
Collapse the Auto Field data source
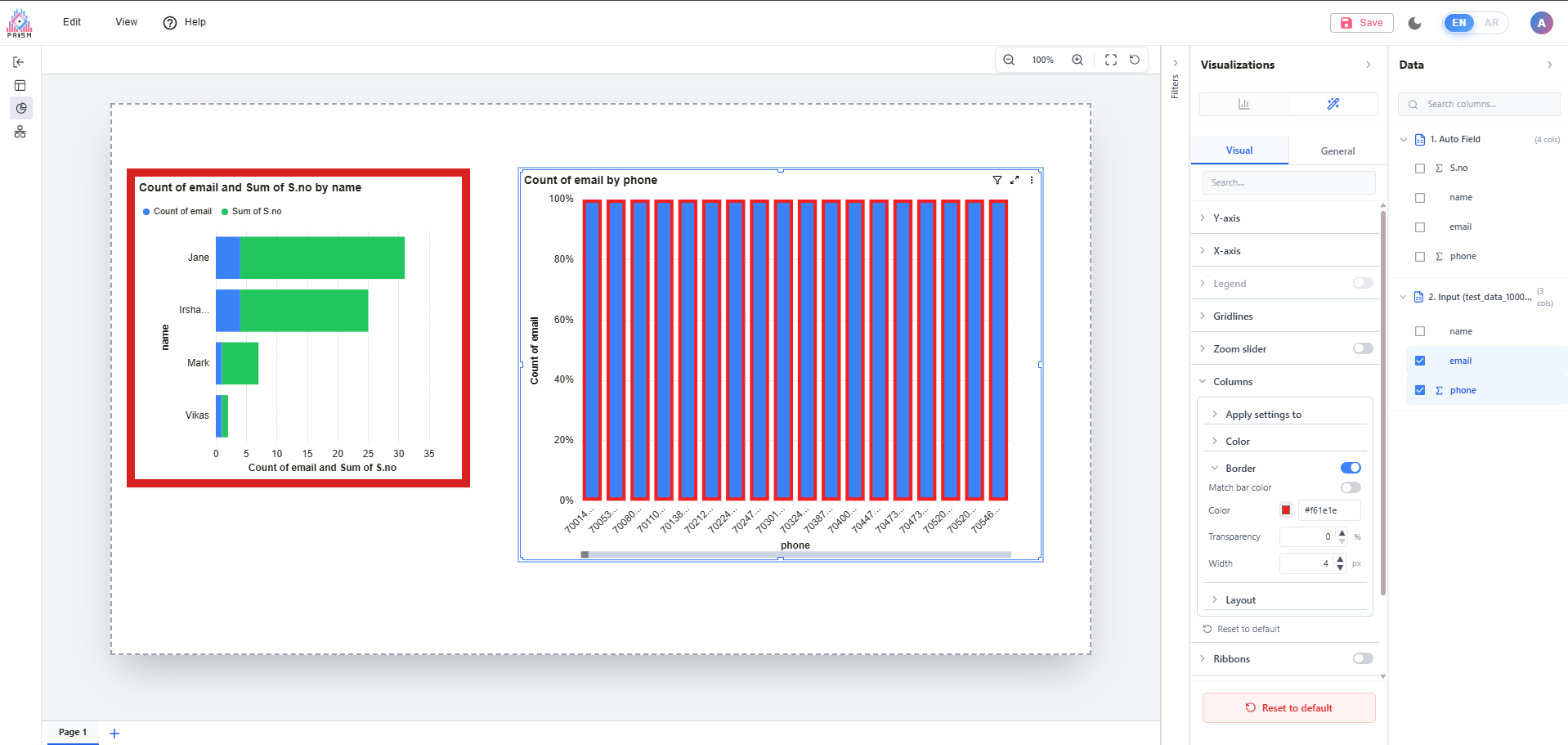(1404, 140)
